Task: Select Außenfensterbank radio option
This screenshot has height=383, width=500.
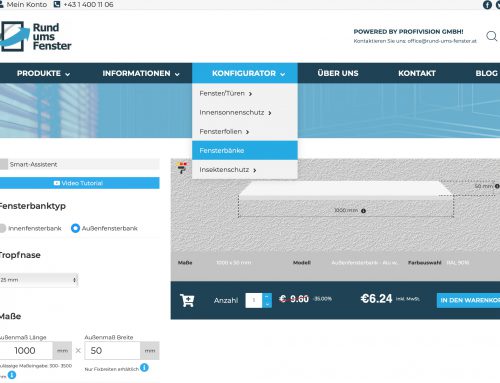Action: pos(75,228)
